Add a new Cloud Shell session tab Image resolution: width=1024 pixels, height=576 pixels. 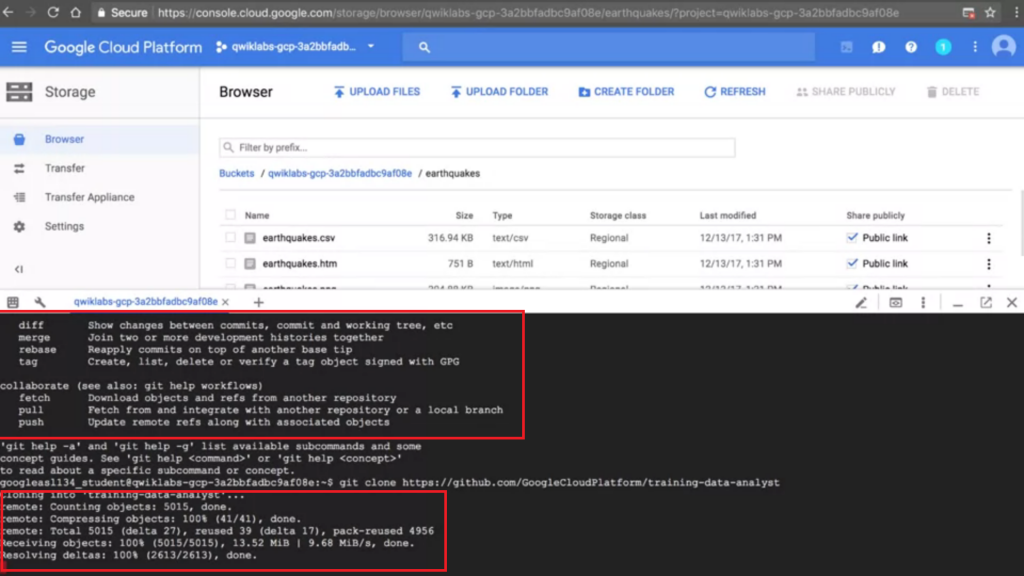(259, 302)
